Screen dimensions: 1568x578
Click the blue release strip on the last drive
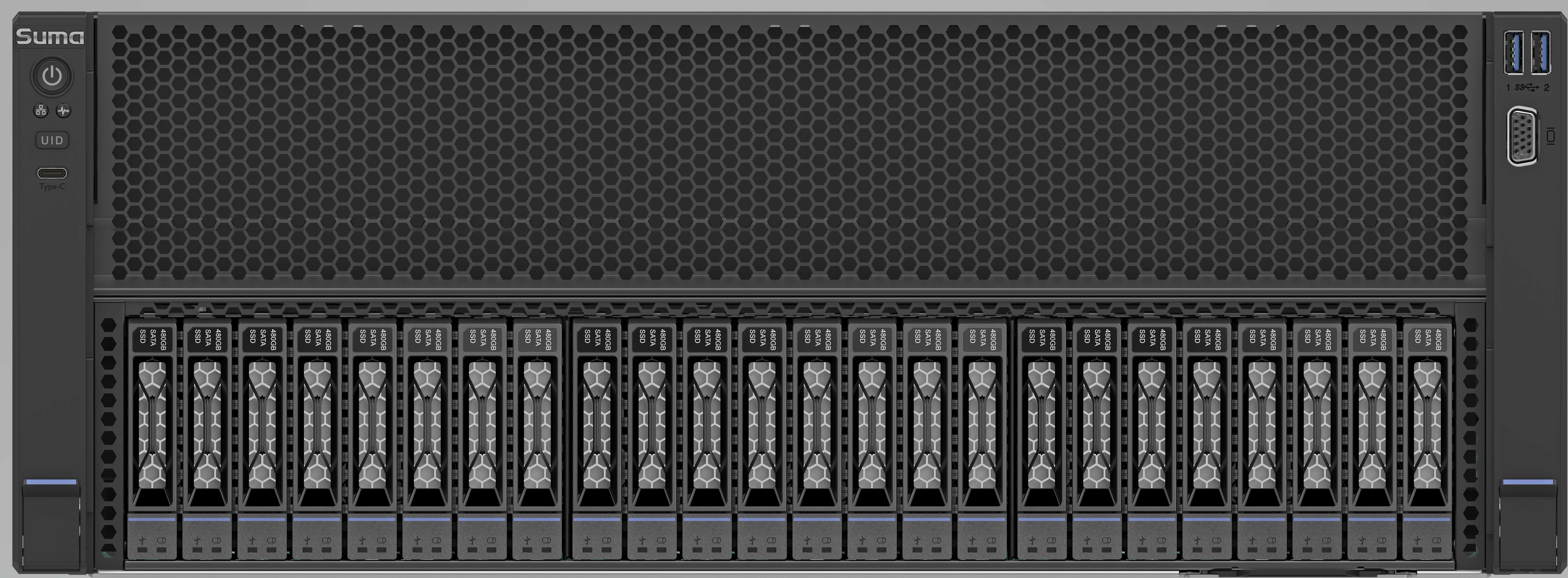tap(1427, 520)
